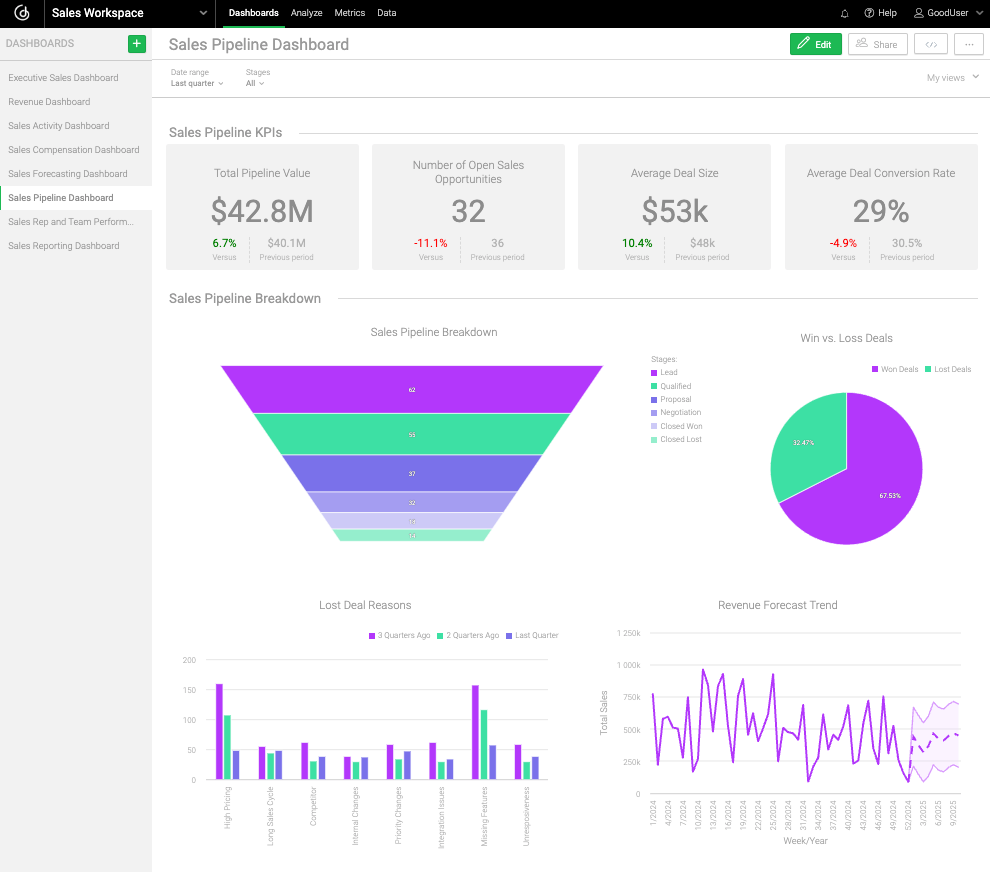The width and height of the screenshot is (990, 872).
Task: Open the Executive Sales Dashboard
Action: [x=63, y=78]
